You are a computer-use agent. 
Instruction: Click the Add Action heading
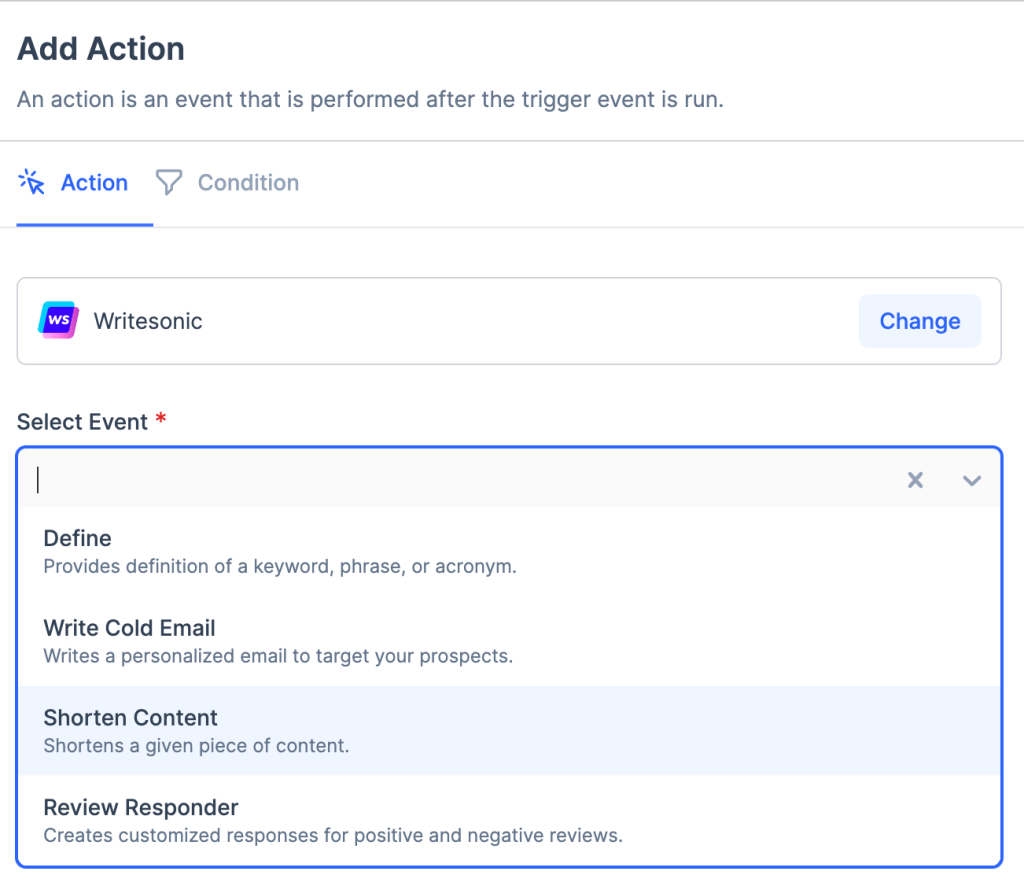pos(101,49)
